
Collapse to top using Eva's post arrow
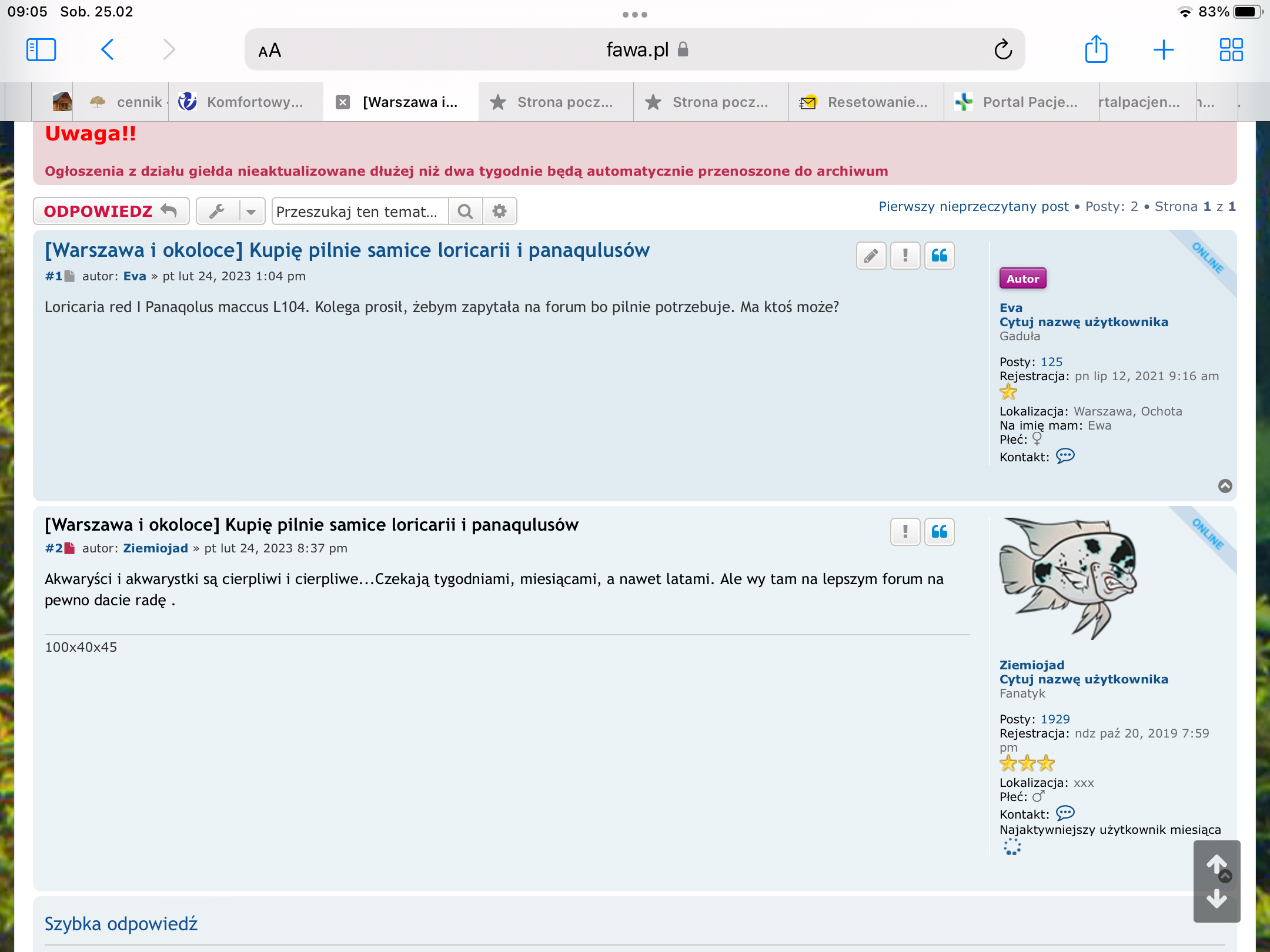[1225, 486]
